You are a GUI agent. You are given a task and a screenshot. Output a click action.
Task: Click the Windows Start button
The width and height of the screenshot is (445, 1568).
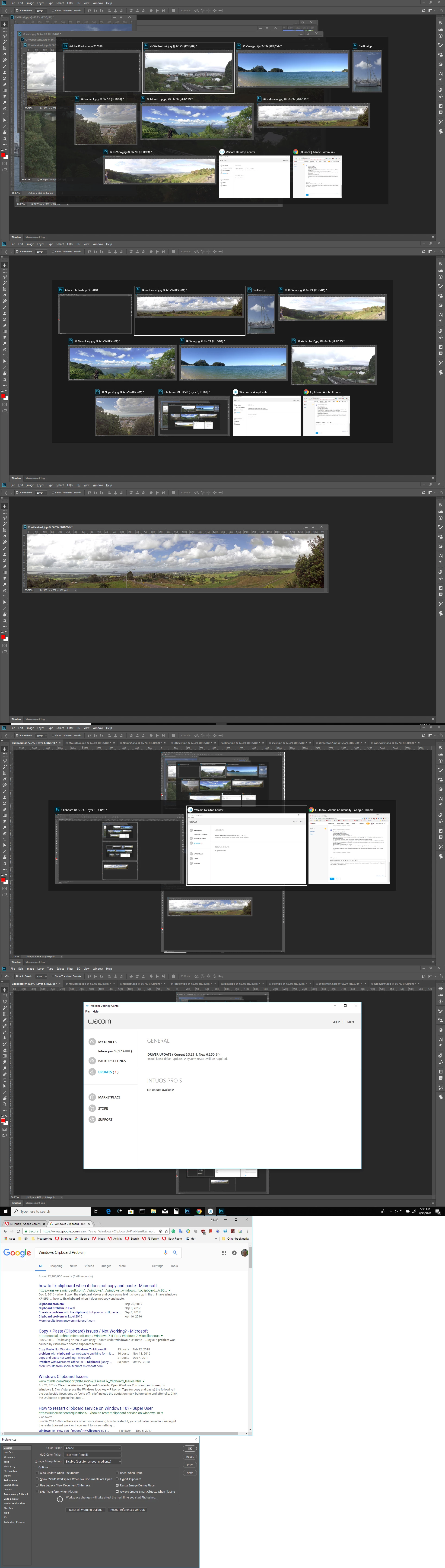pos(6,1211)
